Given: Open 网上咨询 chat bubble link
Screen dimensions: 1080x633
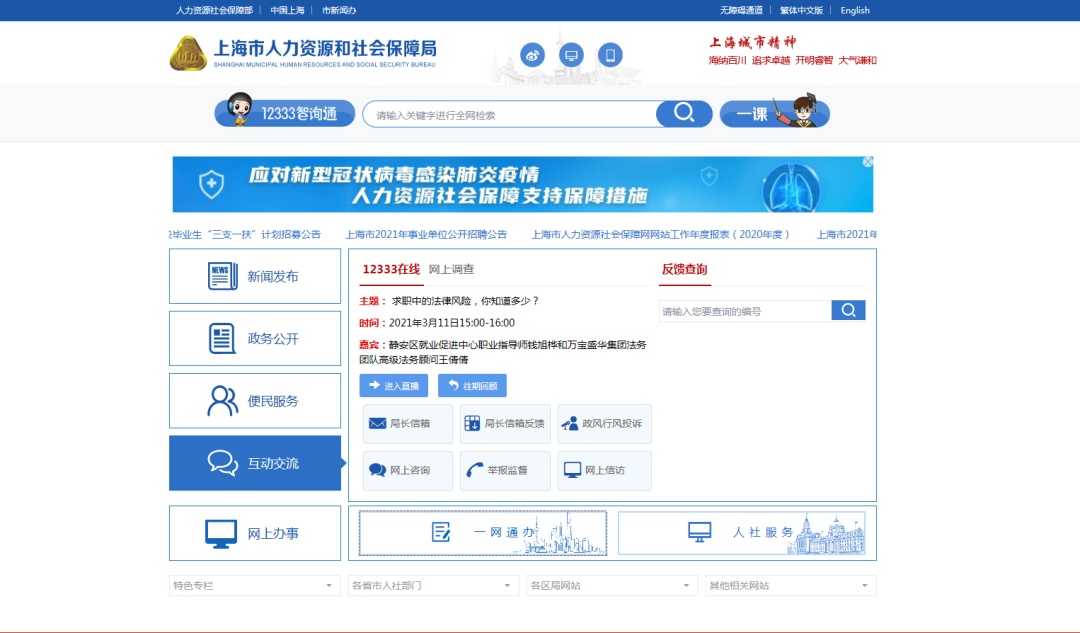Looking at the screenshot, I should tap(407, 471).
